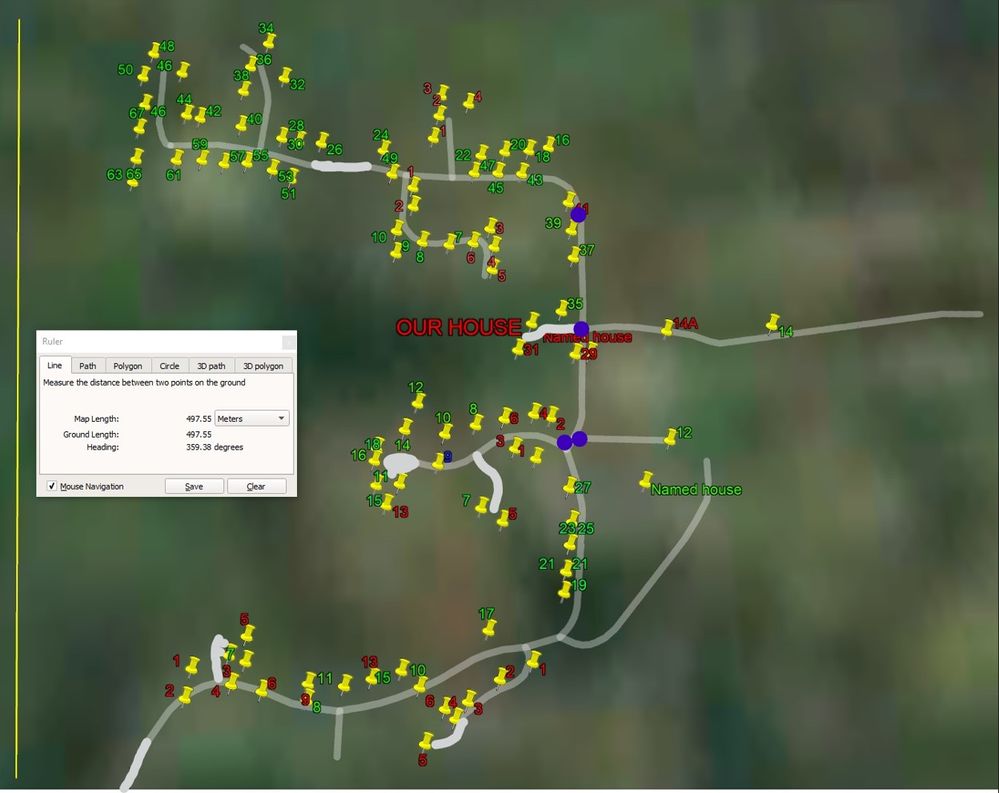Viewport: 999px width, 793px height.
Task: Click the red OUR HOUSE label
Action: 458,327
